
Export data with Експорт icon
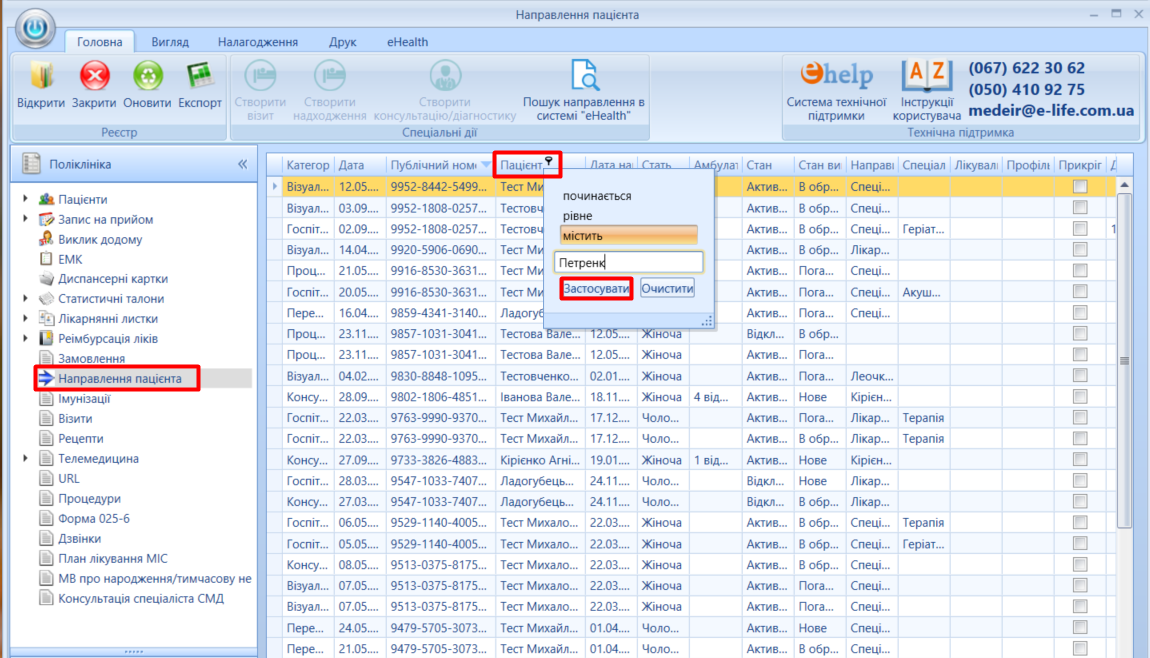click(199, 85)
